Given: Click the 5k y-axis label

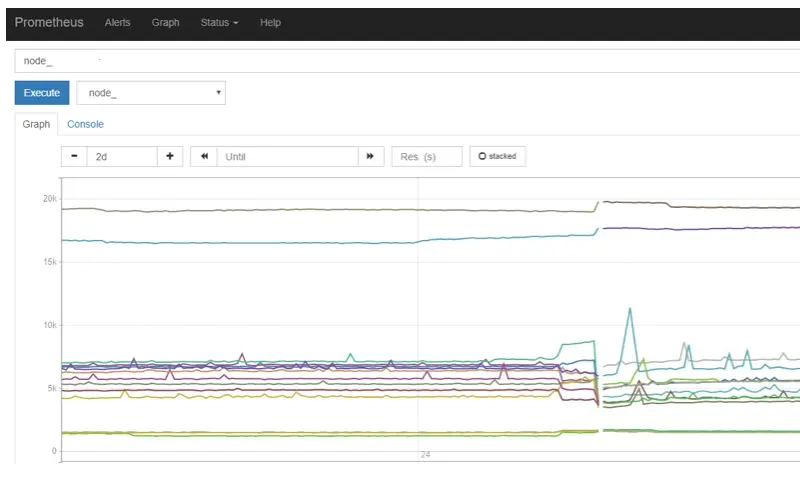Looking at the screenshot, I should pos(52,388).
